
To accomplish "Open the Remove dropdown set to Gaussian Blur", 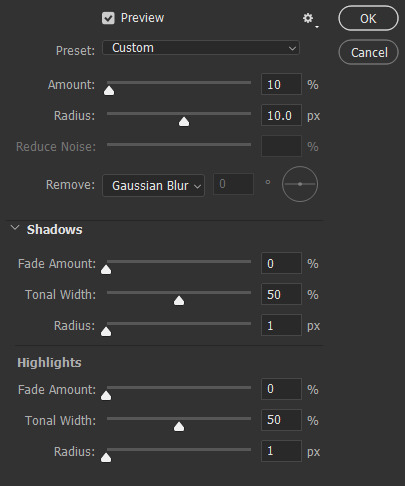I will tap(153, 185).
